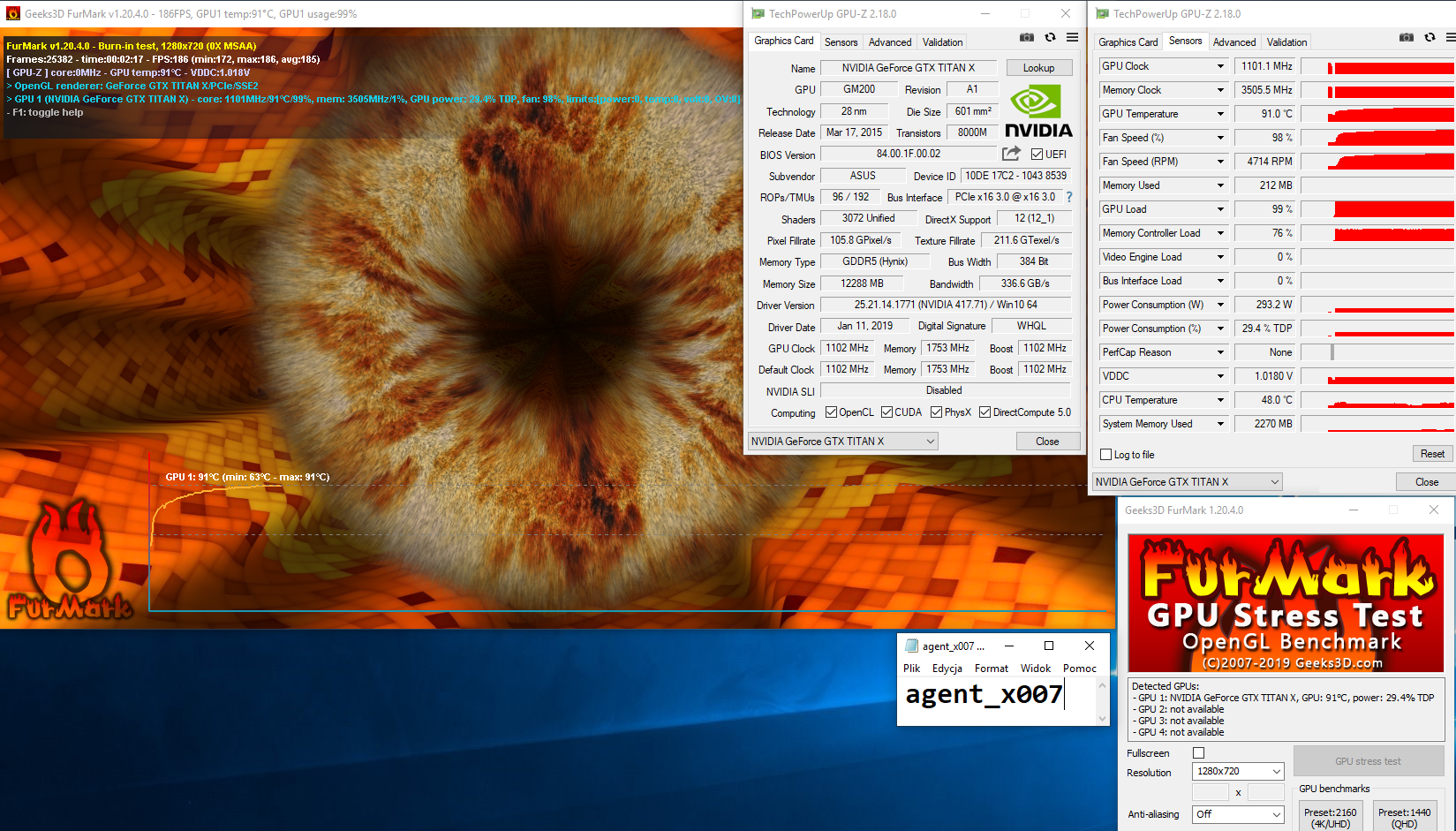Run the Preset:1440 (QHD) benchmark
The height and width of the screenshot is (831, 1456).
1404,818
